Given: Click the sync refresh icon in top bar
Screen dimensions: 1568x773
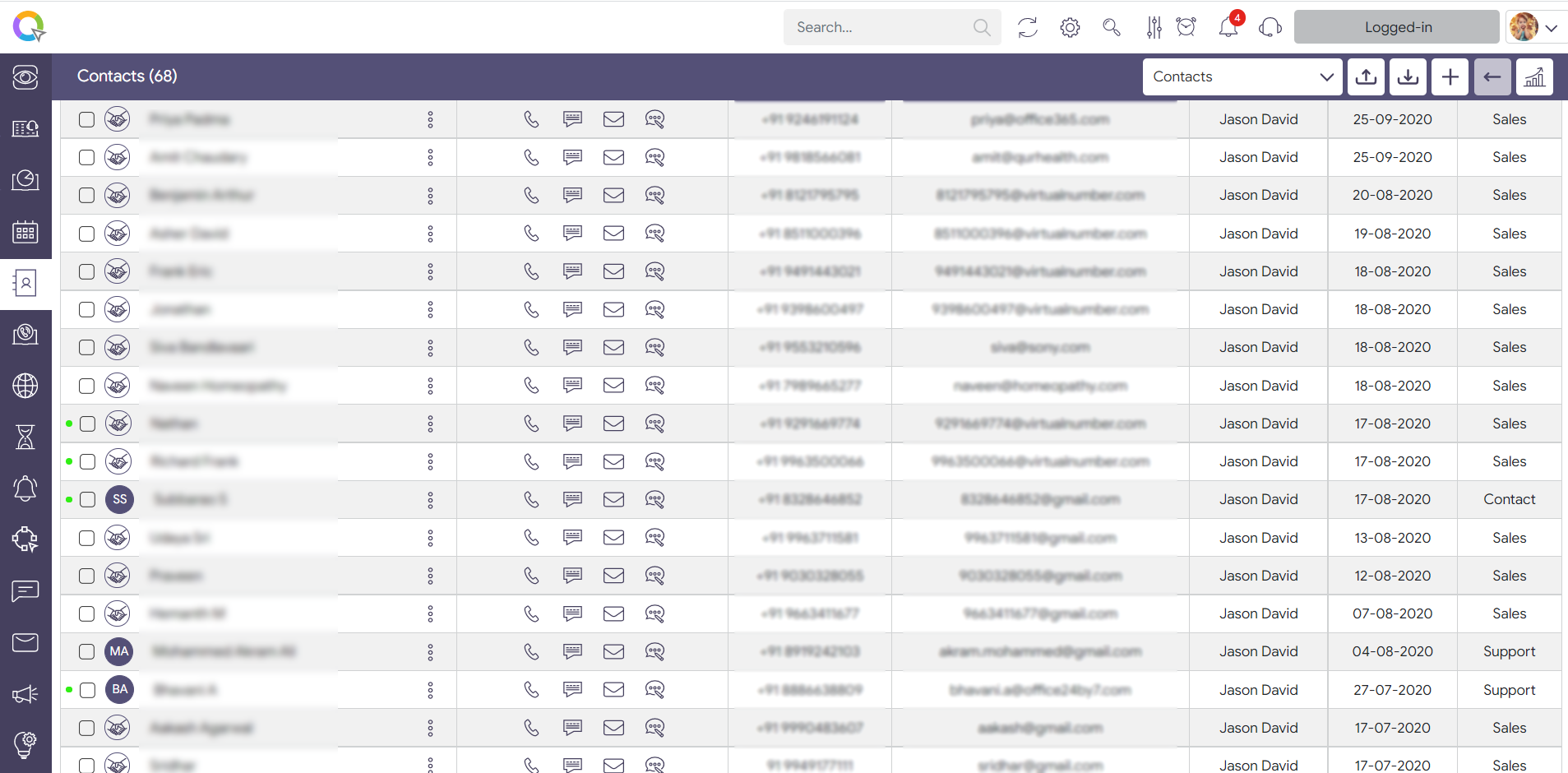Looking at the screenshot, I should (x=1028, y=27).
